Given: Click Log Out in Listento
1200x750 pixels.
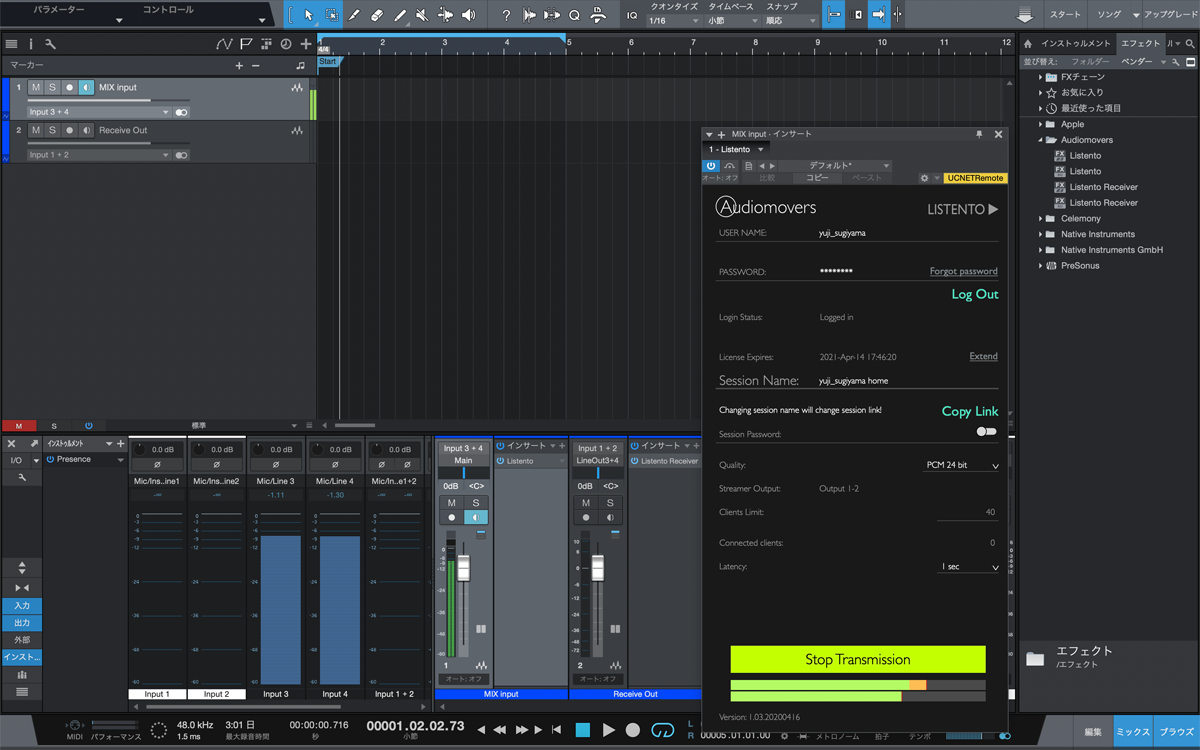Looking at the screenshot, I should click(975, 294).
